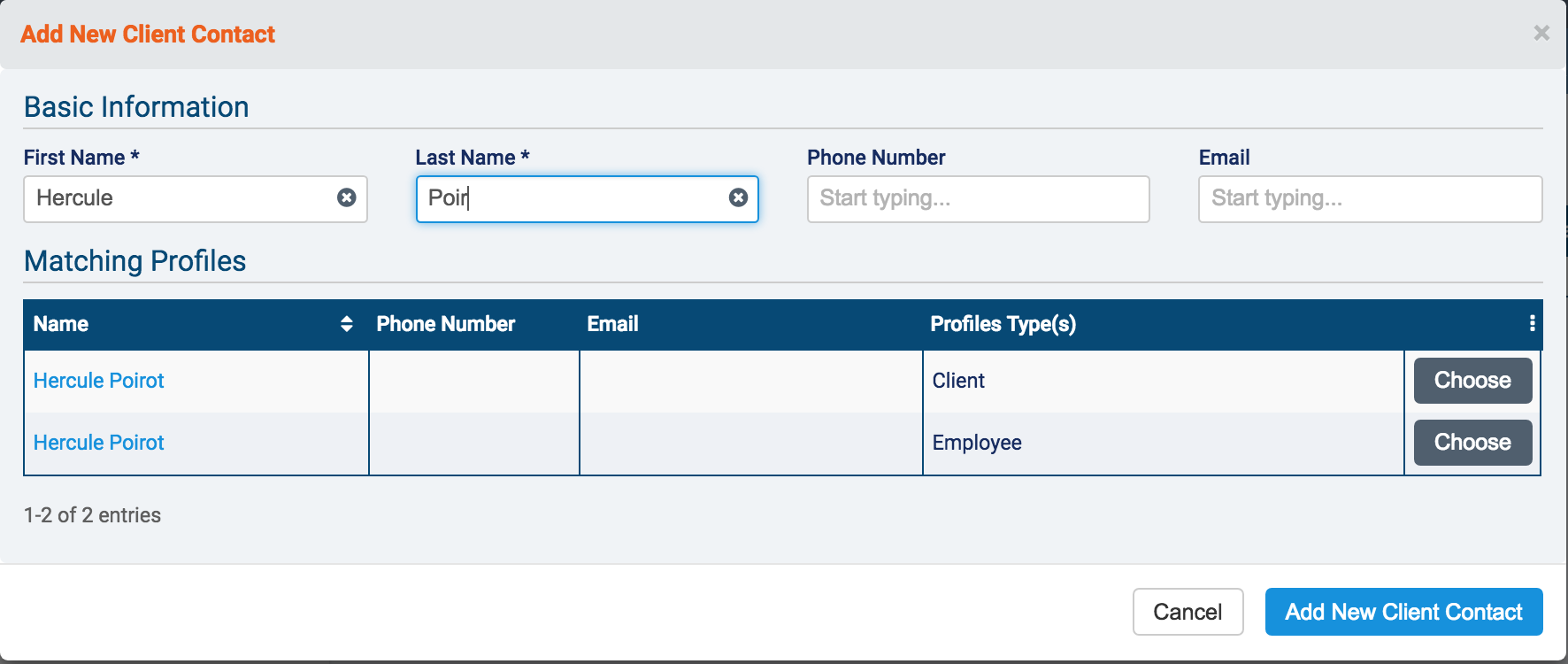Screen dimensions: 1568x664
Task: Open the Hercule Poirot Employee profile link
Action: click(99, 443)
